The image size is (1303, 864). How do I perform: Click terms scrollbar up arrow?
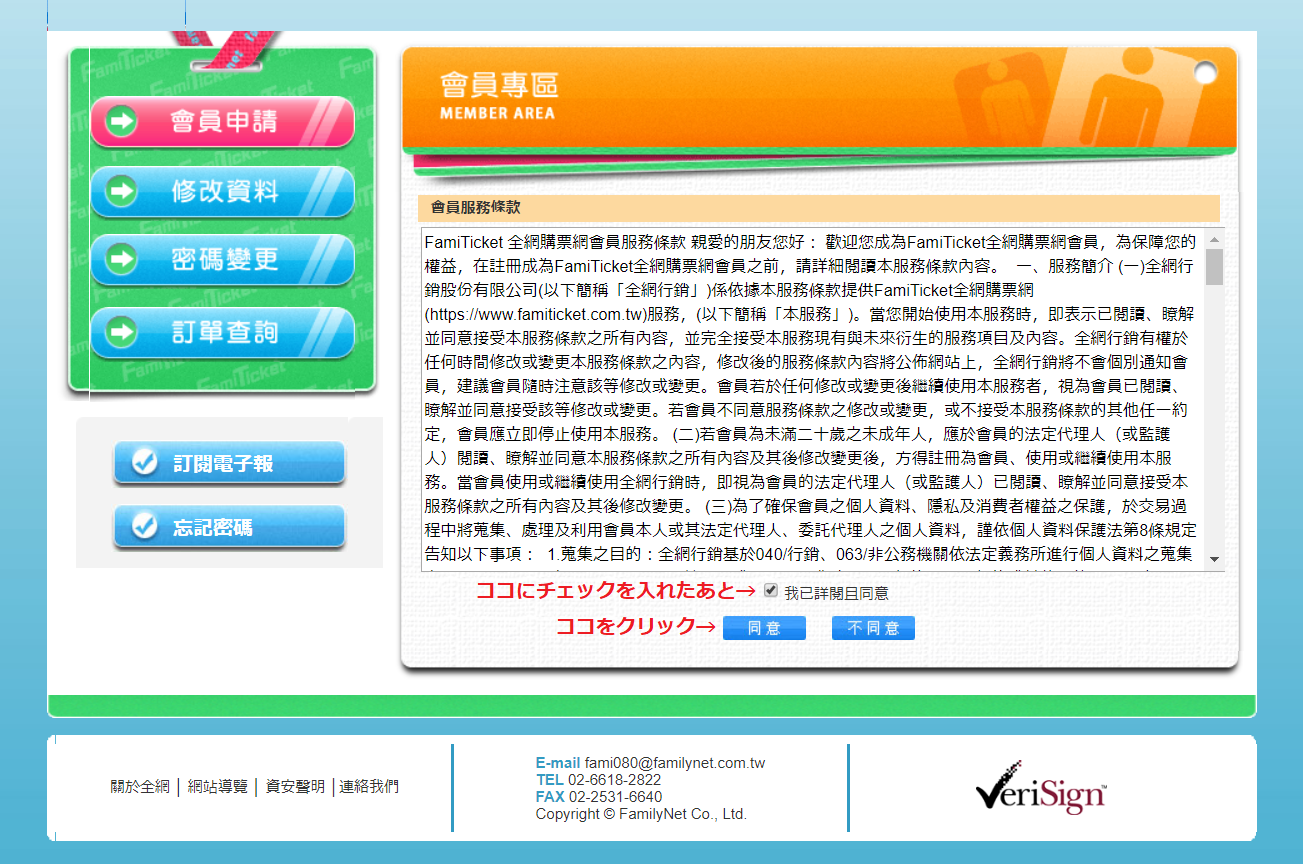(x=1214, y=240)
